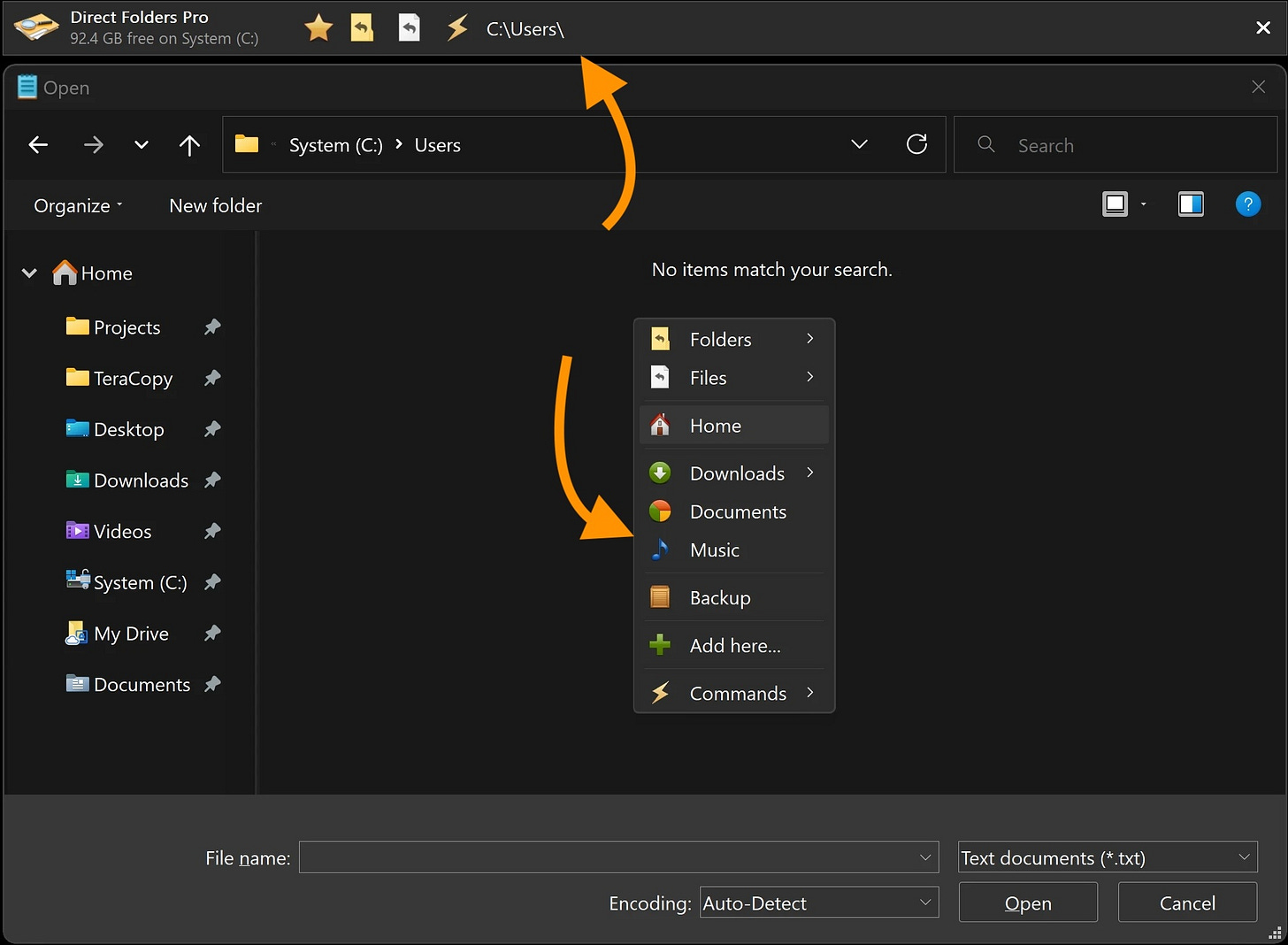Open Desktop in sidebar
The height and width of the screenshot is (945, 1288).
[116, 429]
